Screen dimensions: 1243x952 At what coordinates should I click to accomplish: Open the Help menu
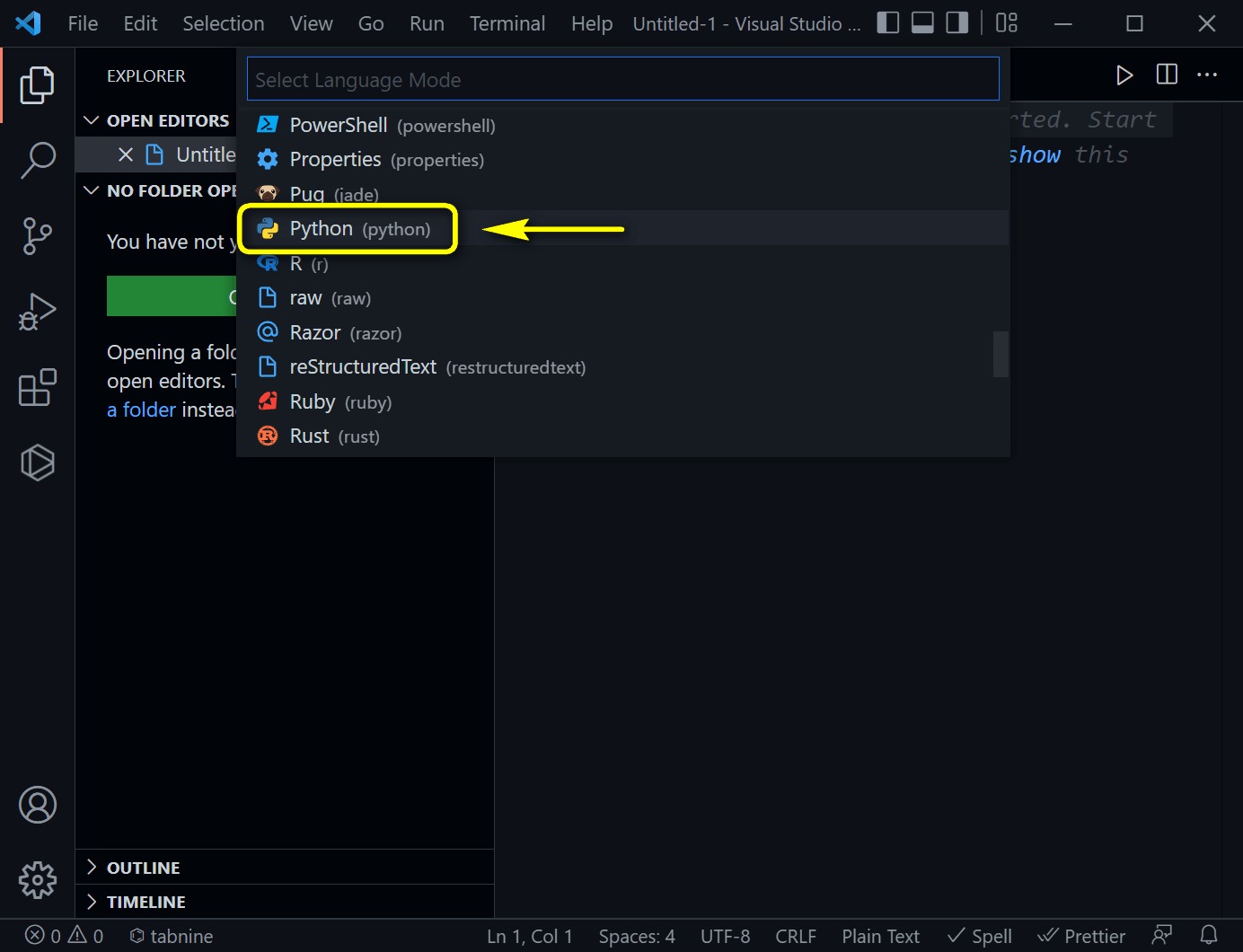click(592, 23)
